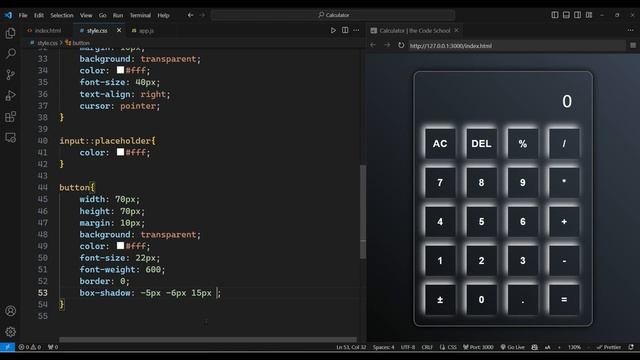The height and width of the screenshot is (360, 640).
Task: Close the Calculator preview tab
Action: (x=457, y=30)
